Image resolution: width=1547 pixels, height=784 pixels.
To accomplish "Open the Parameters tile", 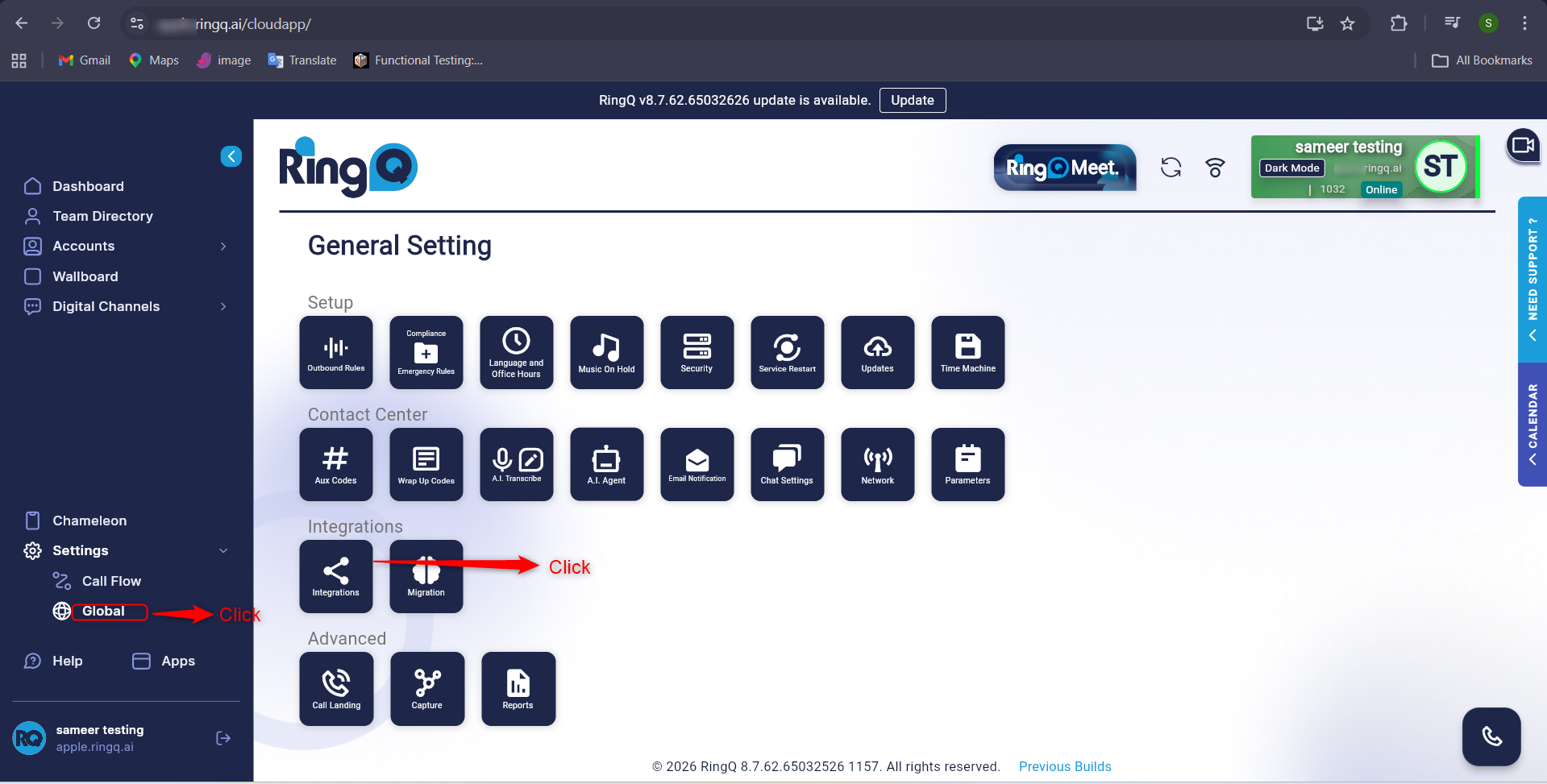I will [968, 464].
